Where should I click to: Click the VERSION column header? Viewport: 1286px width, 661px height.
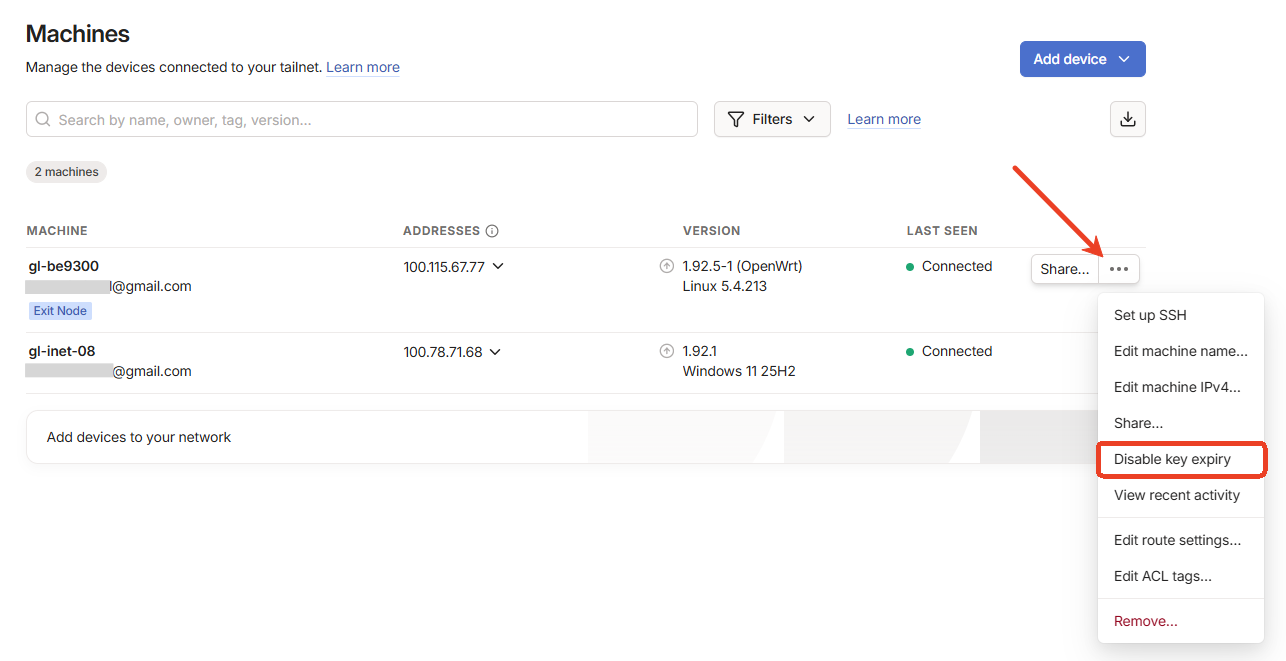tap(712, 231)
